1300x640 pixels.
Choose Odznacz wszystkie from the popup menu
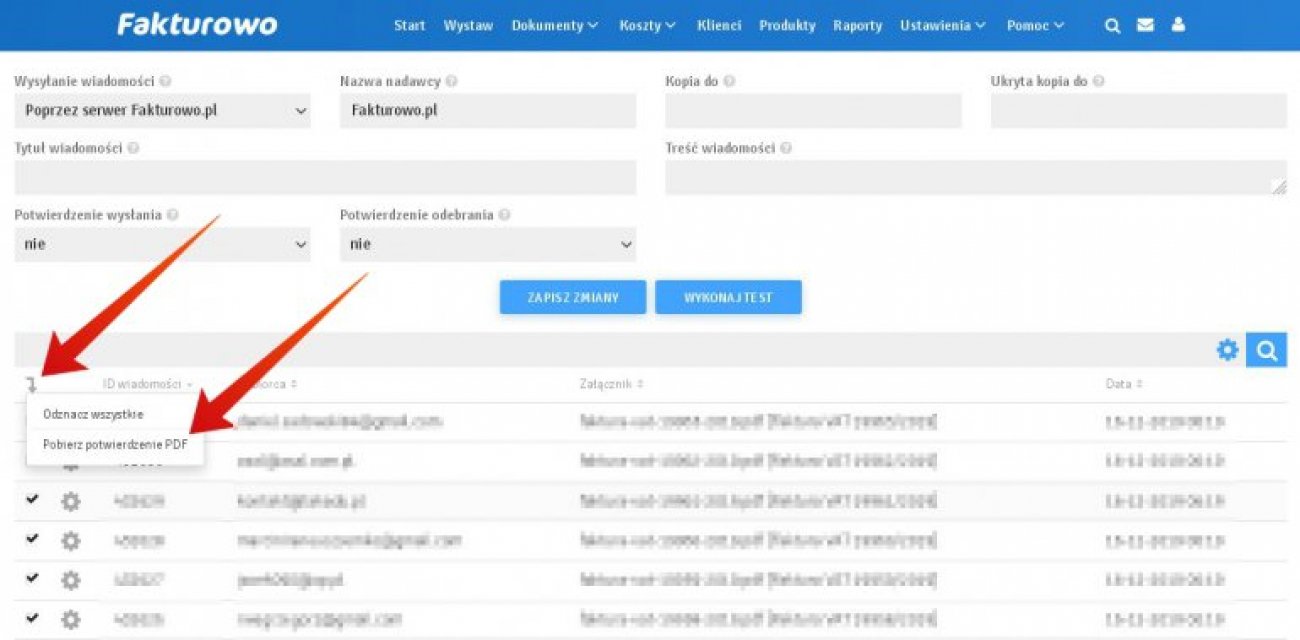pos(93,414)
